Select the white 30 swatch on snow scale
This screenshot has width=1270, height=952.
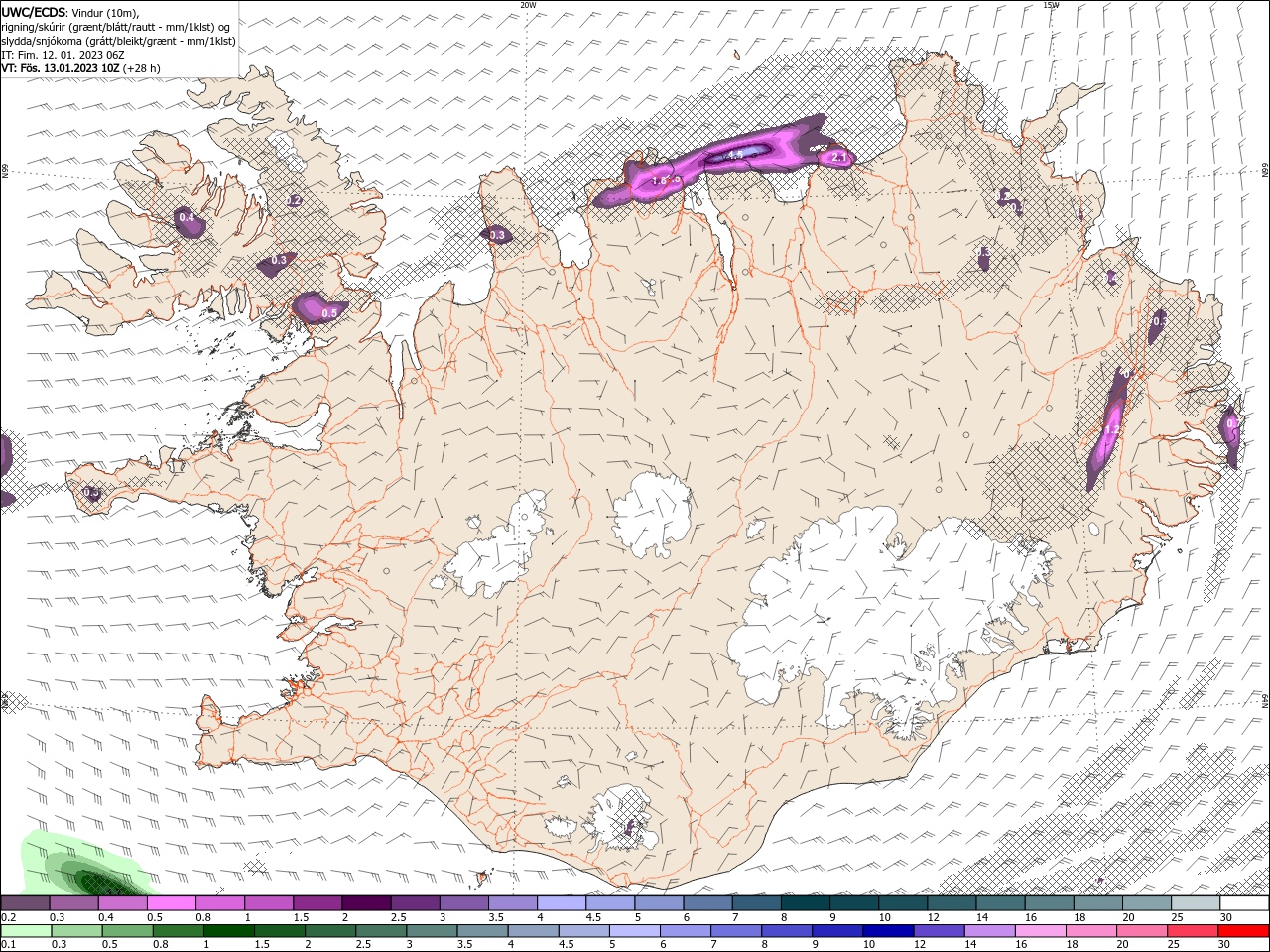(x=1244, y=902)
